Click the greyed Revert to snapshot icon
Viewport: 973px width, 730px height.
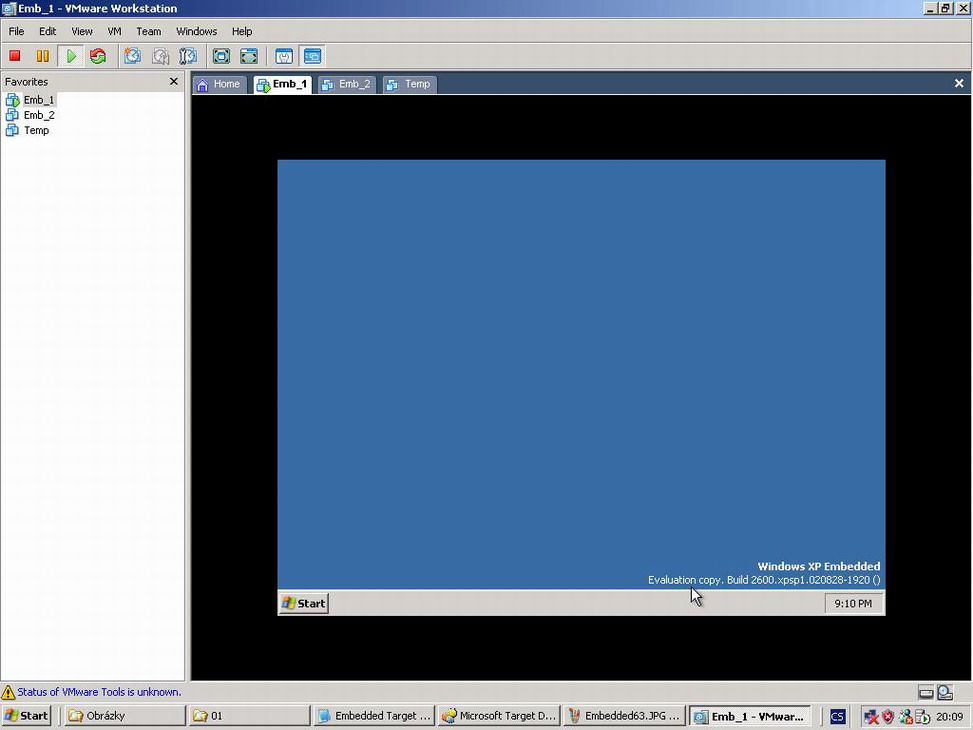160,56
